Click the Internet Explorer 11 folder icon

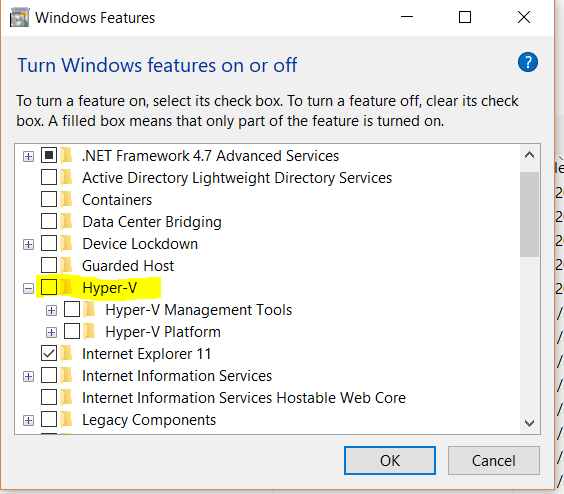point(67,353)
